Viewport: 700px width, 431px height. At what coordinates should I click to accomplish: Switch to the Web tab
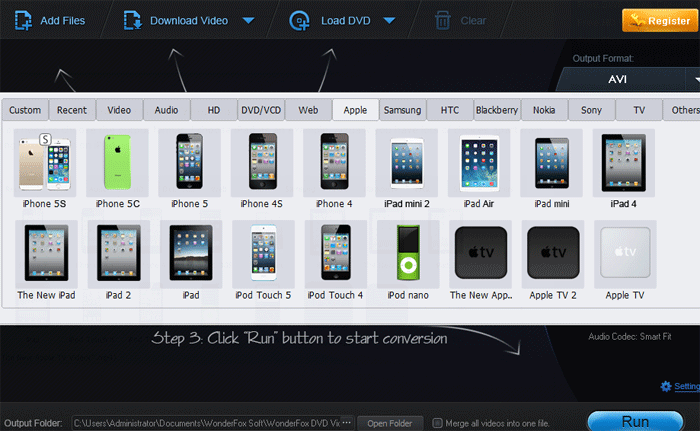(308, 110)
